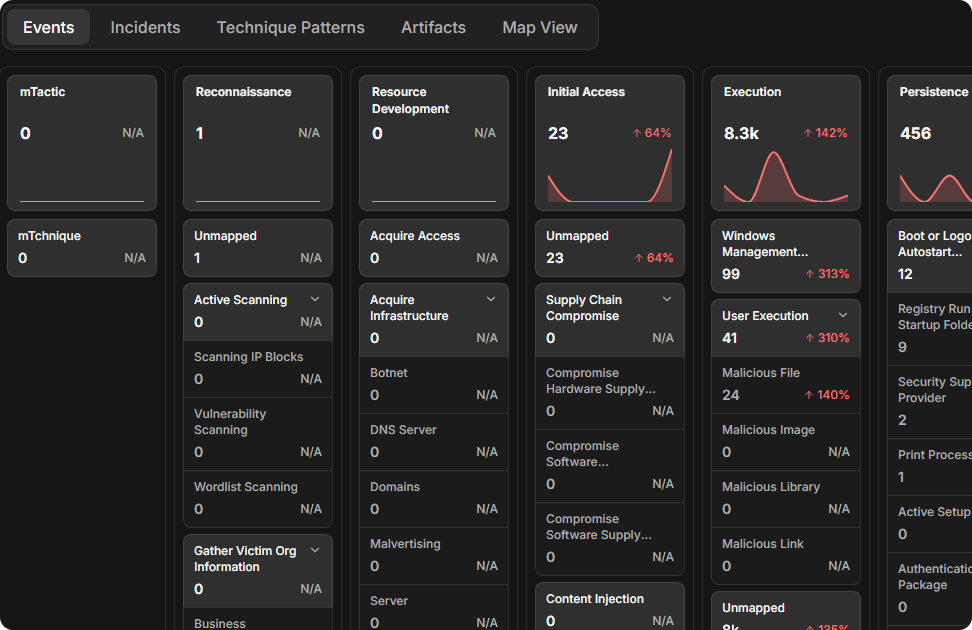Select the Scanning IP Blocks sub-technique
This screenshot has height=630, width=972.
pos(258,369)
